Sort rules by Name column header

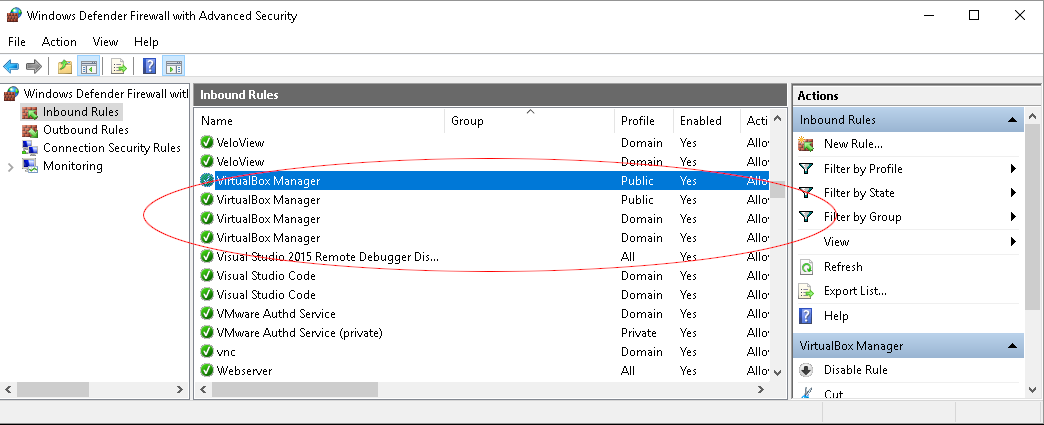[x=320, y=121]
